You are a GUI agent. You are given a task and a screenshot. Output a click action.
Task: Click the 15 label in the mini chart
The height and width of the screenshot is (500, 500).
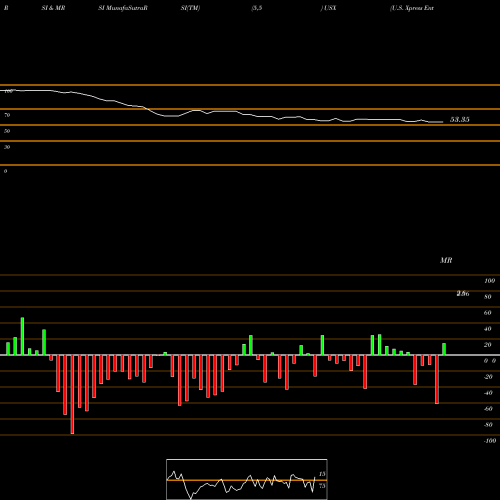click(x=322, y=474)
